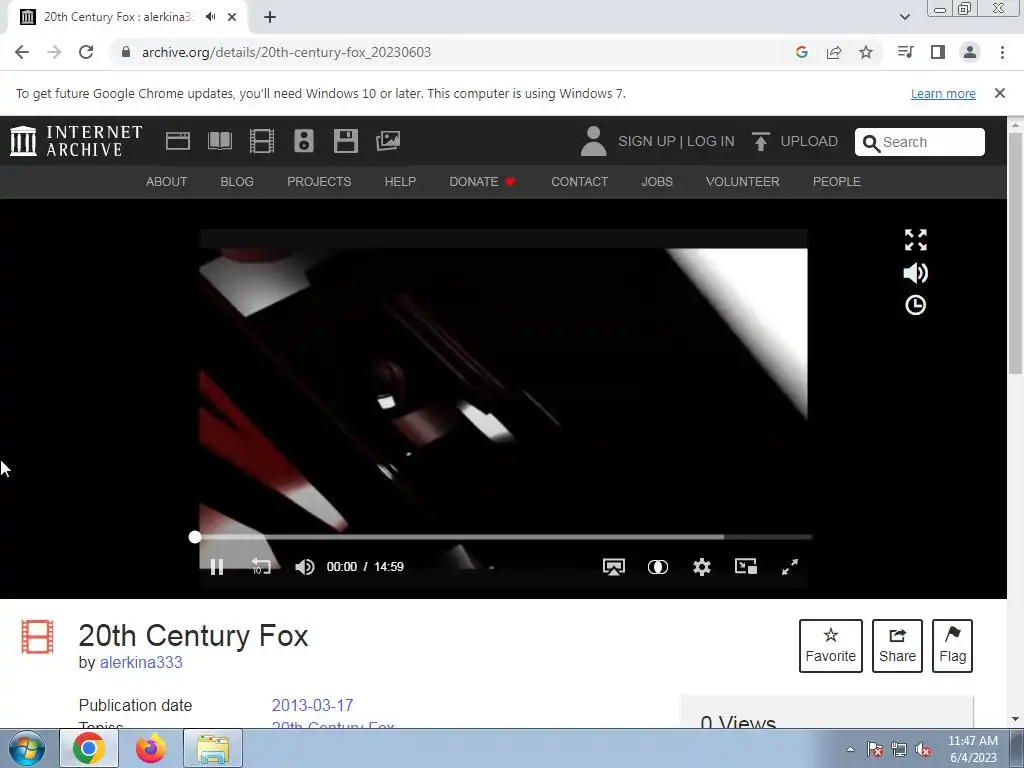This screenshot has height=768, width=1024.
Task: Open the Web (Wayback) media icon
Action: [178, 141]
